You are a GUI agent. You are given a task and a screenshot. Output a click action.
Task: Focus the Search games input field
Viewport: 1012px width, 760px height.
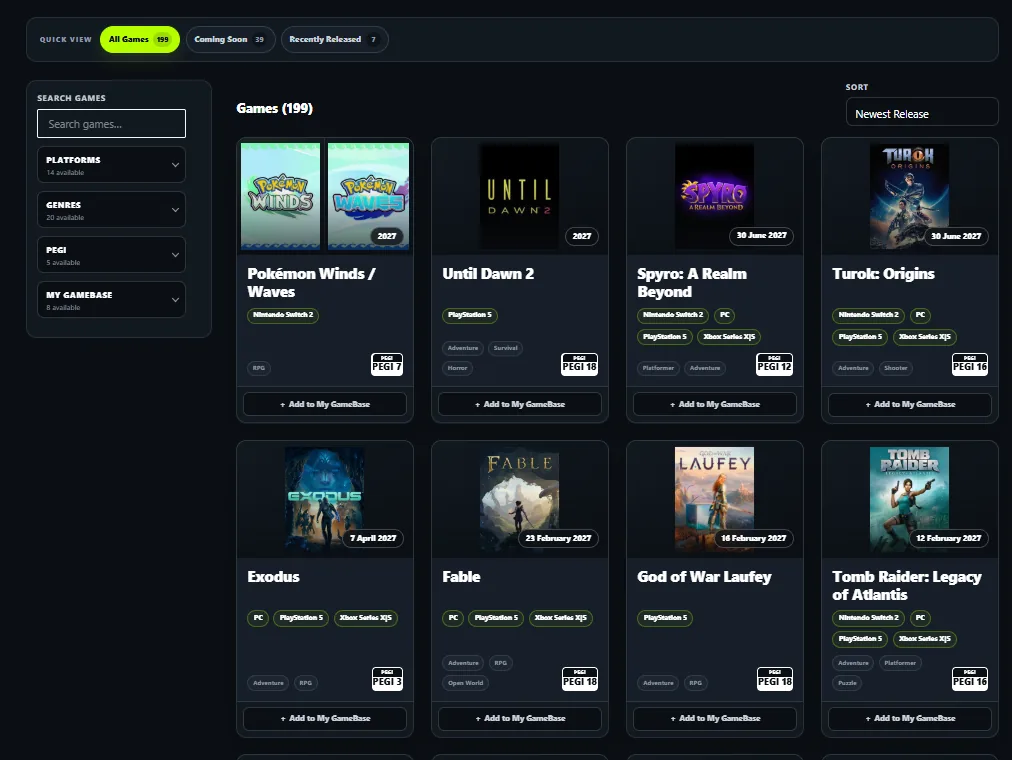(111, 123)
